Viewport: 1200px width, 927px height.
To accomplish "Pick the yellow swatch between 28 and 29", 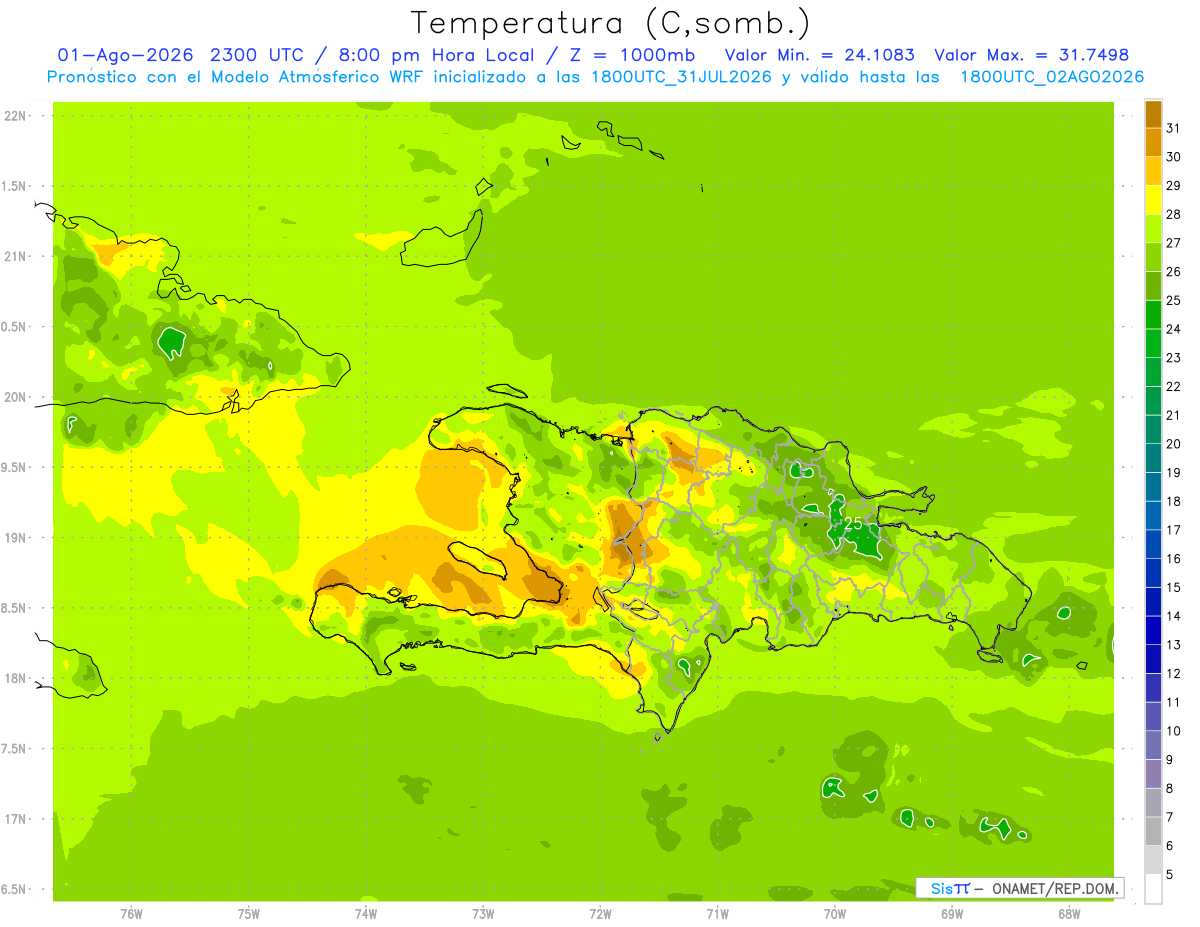I will pyautogui.click(x=1153, y=200).
